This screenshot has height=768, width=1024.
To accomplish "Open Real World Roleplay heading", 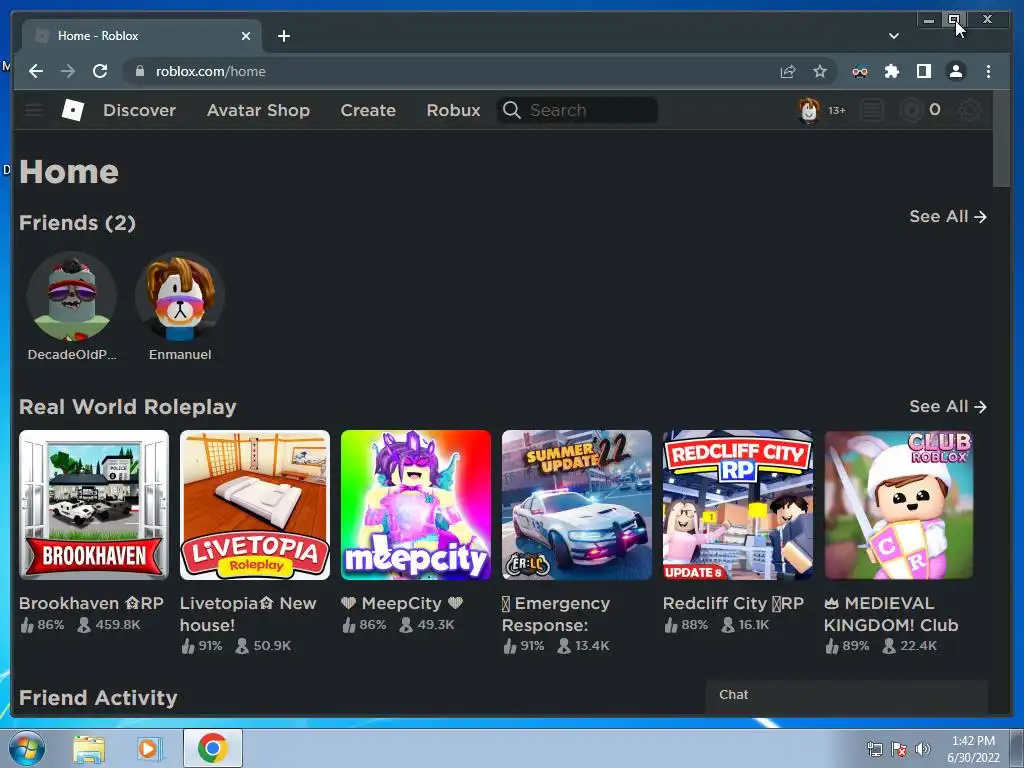I will (127, 407).
